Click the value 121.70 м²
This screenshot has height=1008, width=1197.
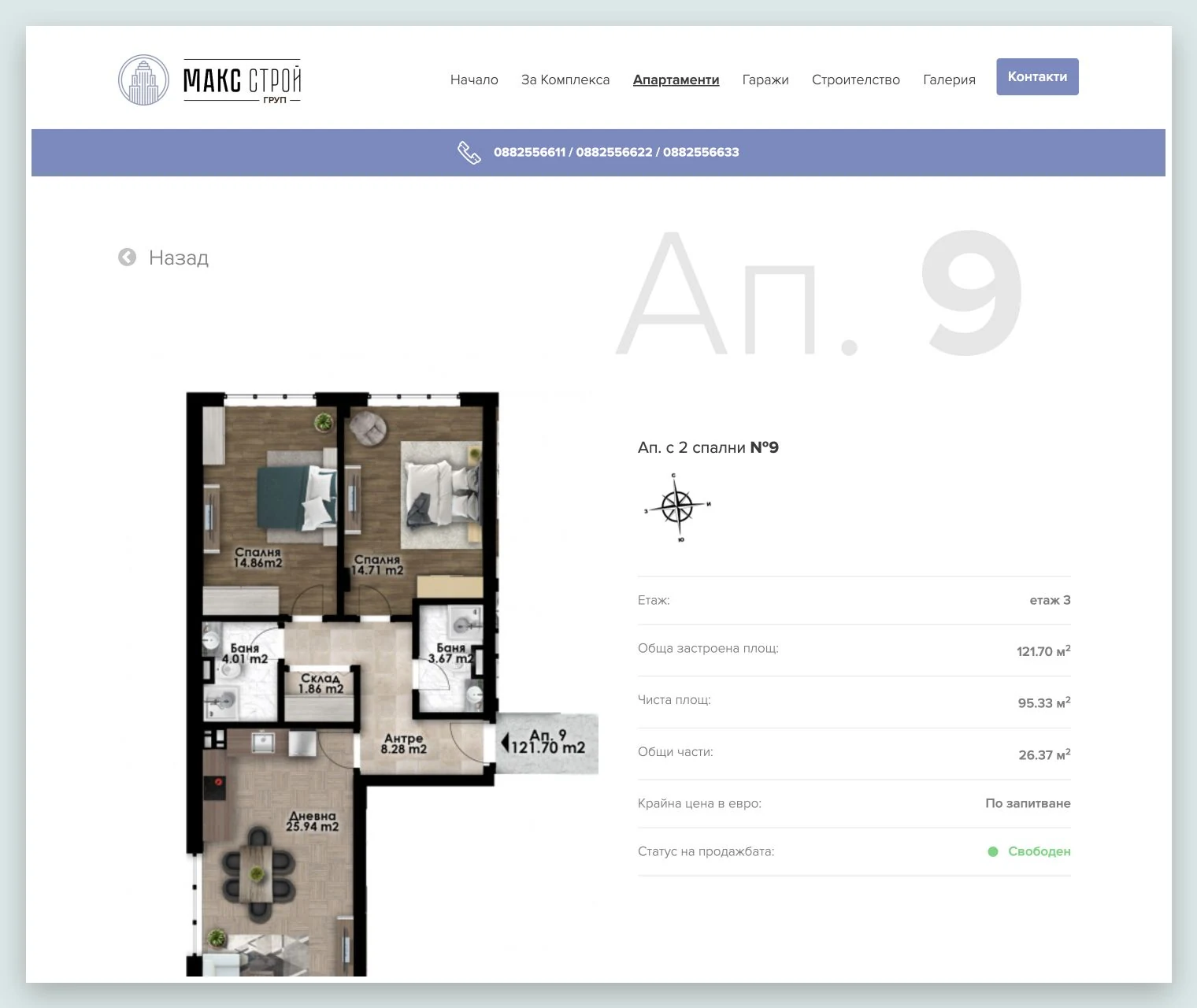click(1043, 650)
